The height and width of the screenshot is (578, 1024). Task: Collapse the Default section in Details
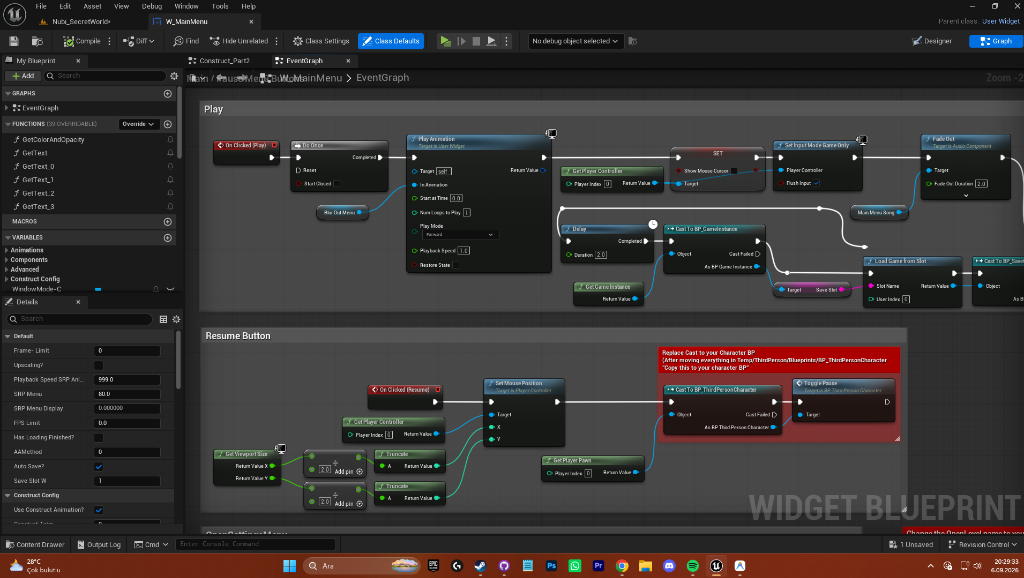[x=8, y=336]
